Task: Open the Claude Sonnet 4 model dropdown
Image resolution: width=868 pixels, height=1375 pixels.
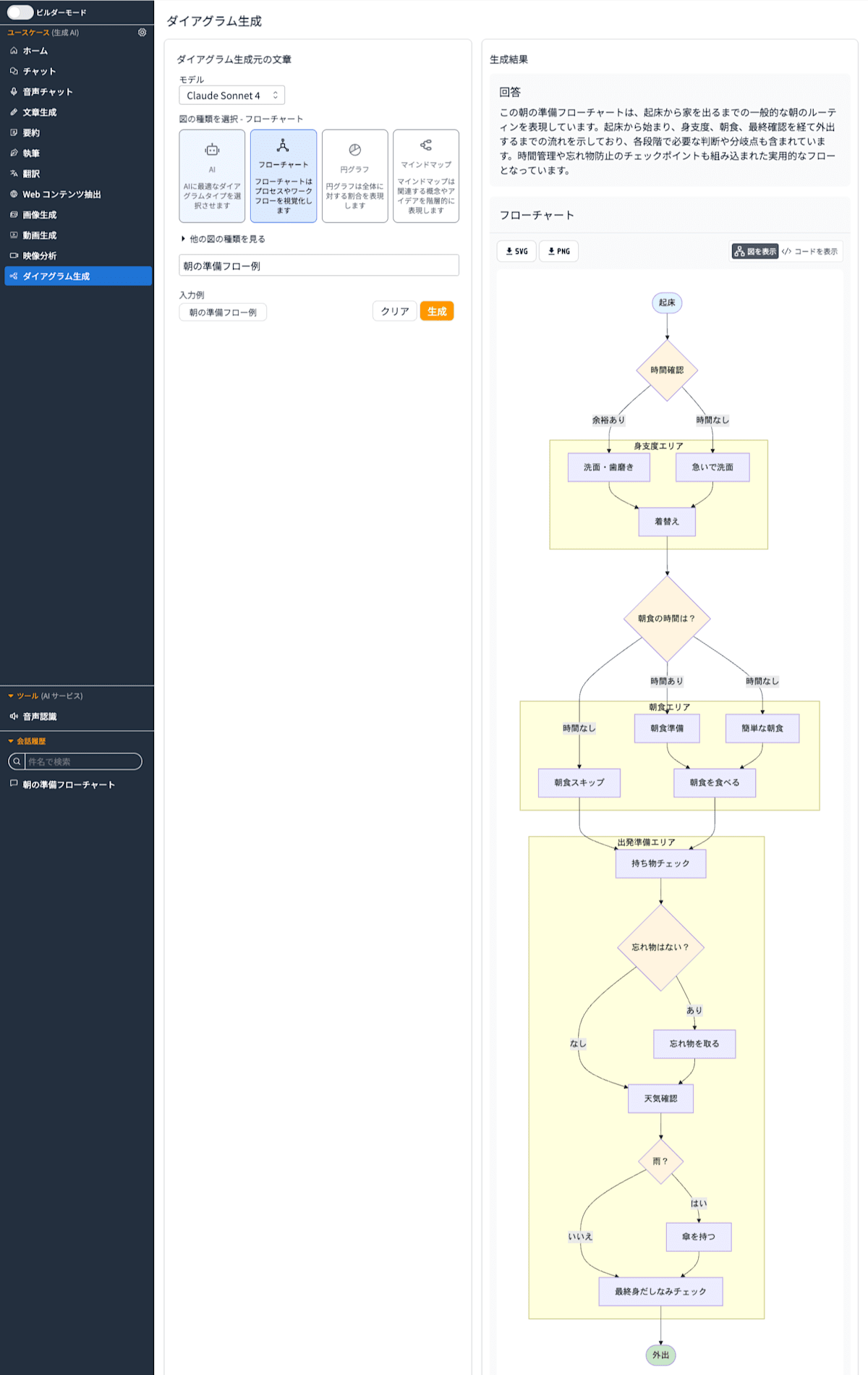Action: (231, 95)
